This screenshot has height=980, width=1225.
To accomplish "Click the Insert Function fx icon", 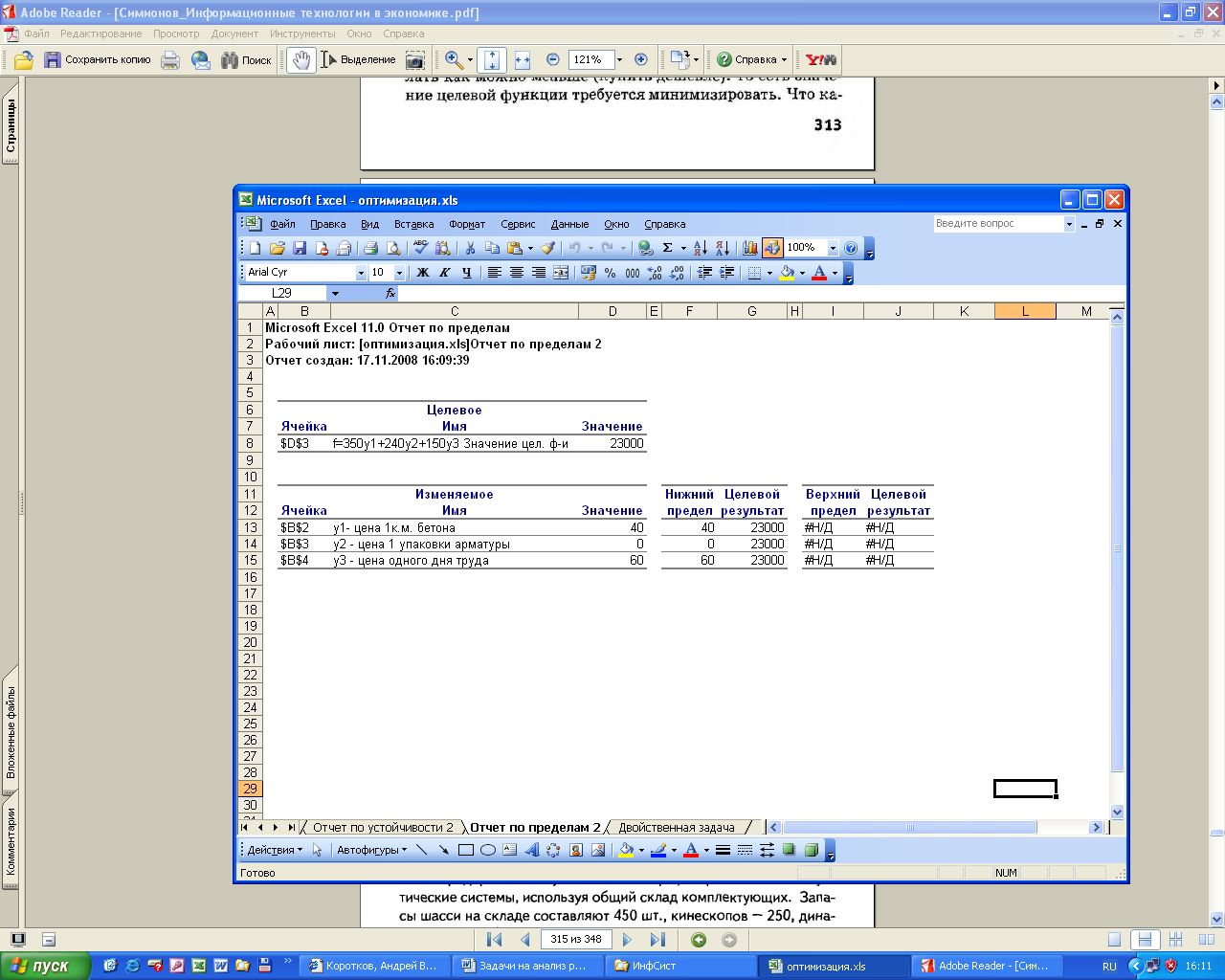I will pyautogui.click(x=390, y=293).
